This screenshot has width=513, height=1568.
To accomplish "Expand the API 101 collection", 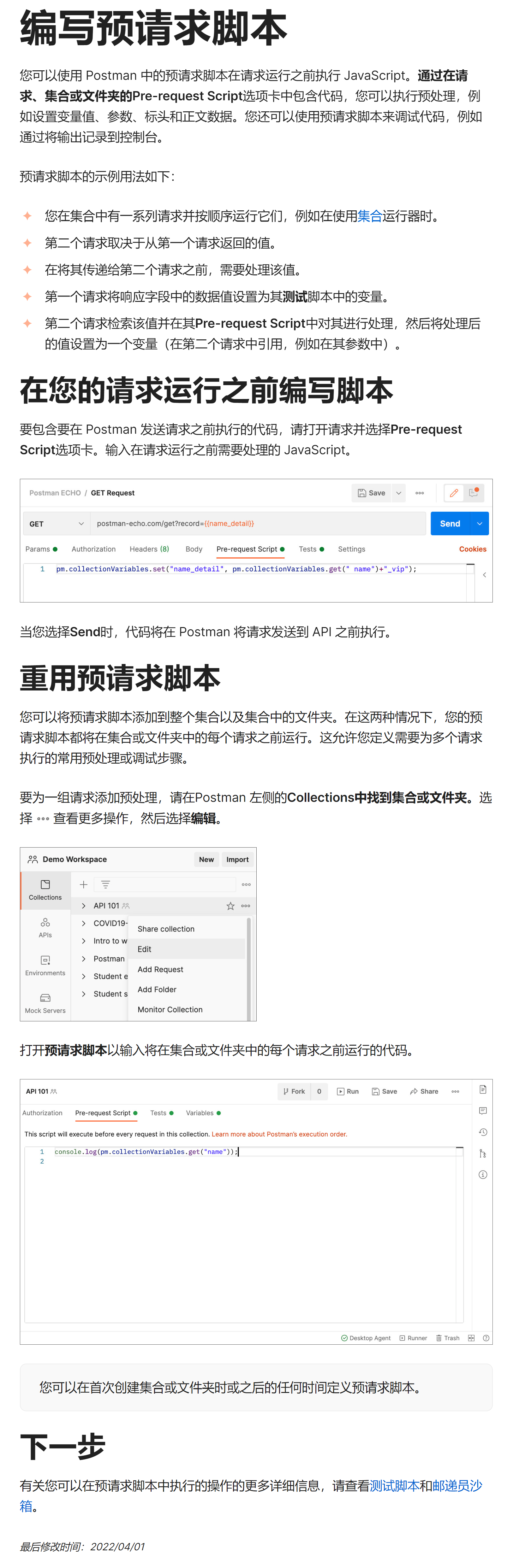I will click(x=83, y=906).
